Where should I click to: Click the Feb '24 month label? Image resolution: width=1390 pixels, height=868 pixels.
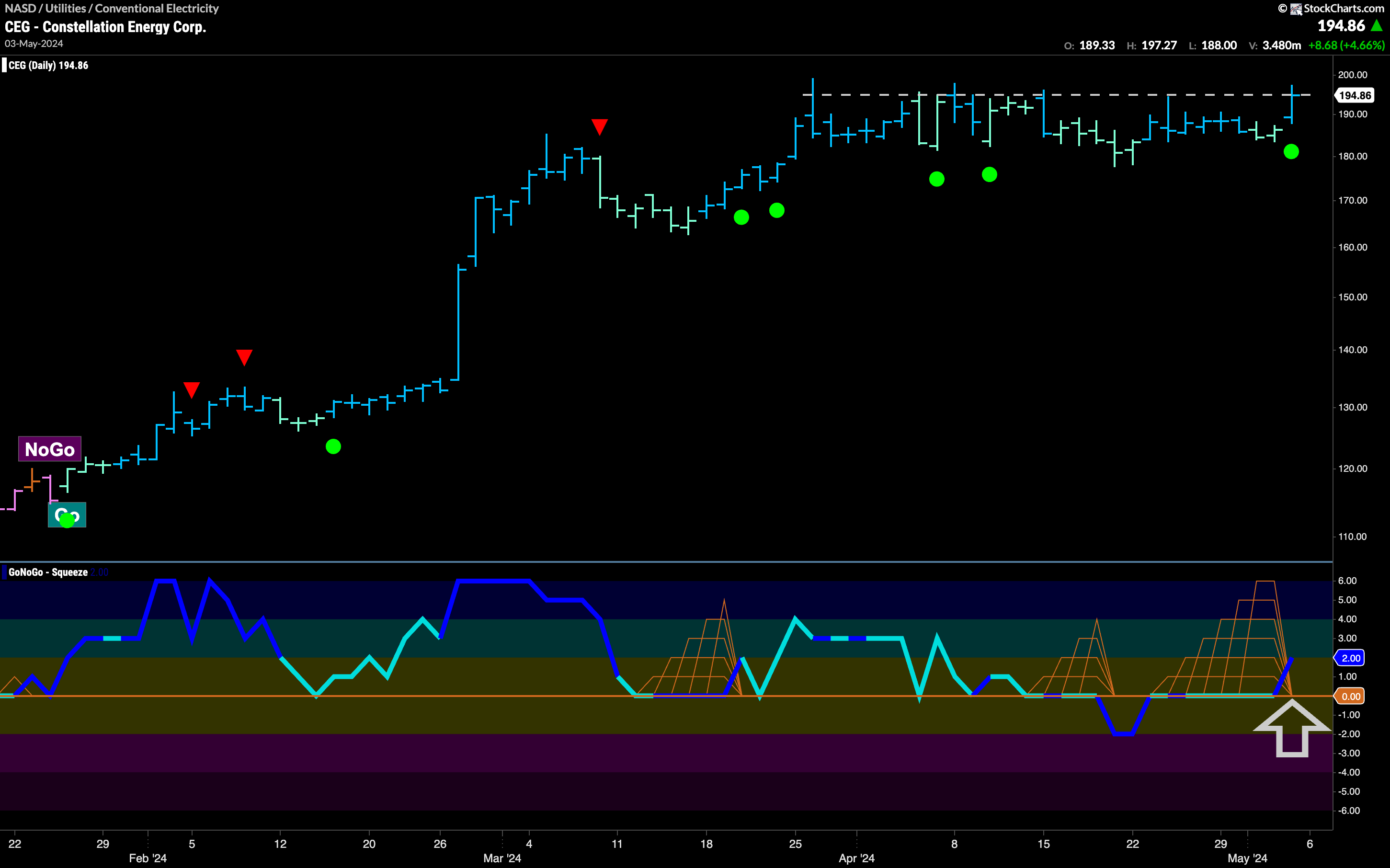[148, 858]
